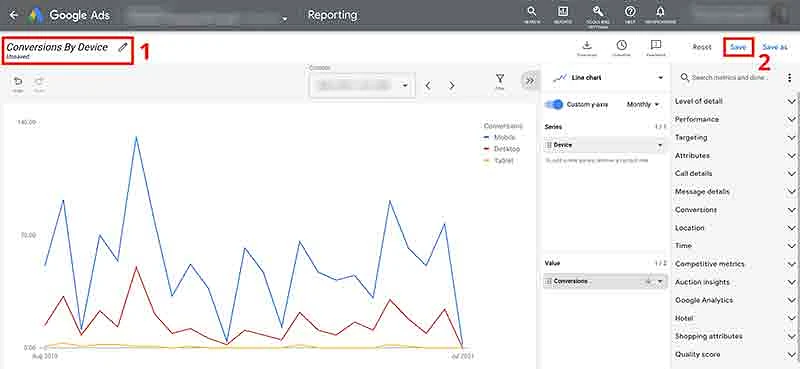Toggle the Custom y-axis switch
Viewport: 800px width, 369px height.
(554, 104)
